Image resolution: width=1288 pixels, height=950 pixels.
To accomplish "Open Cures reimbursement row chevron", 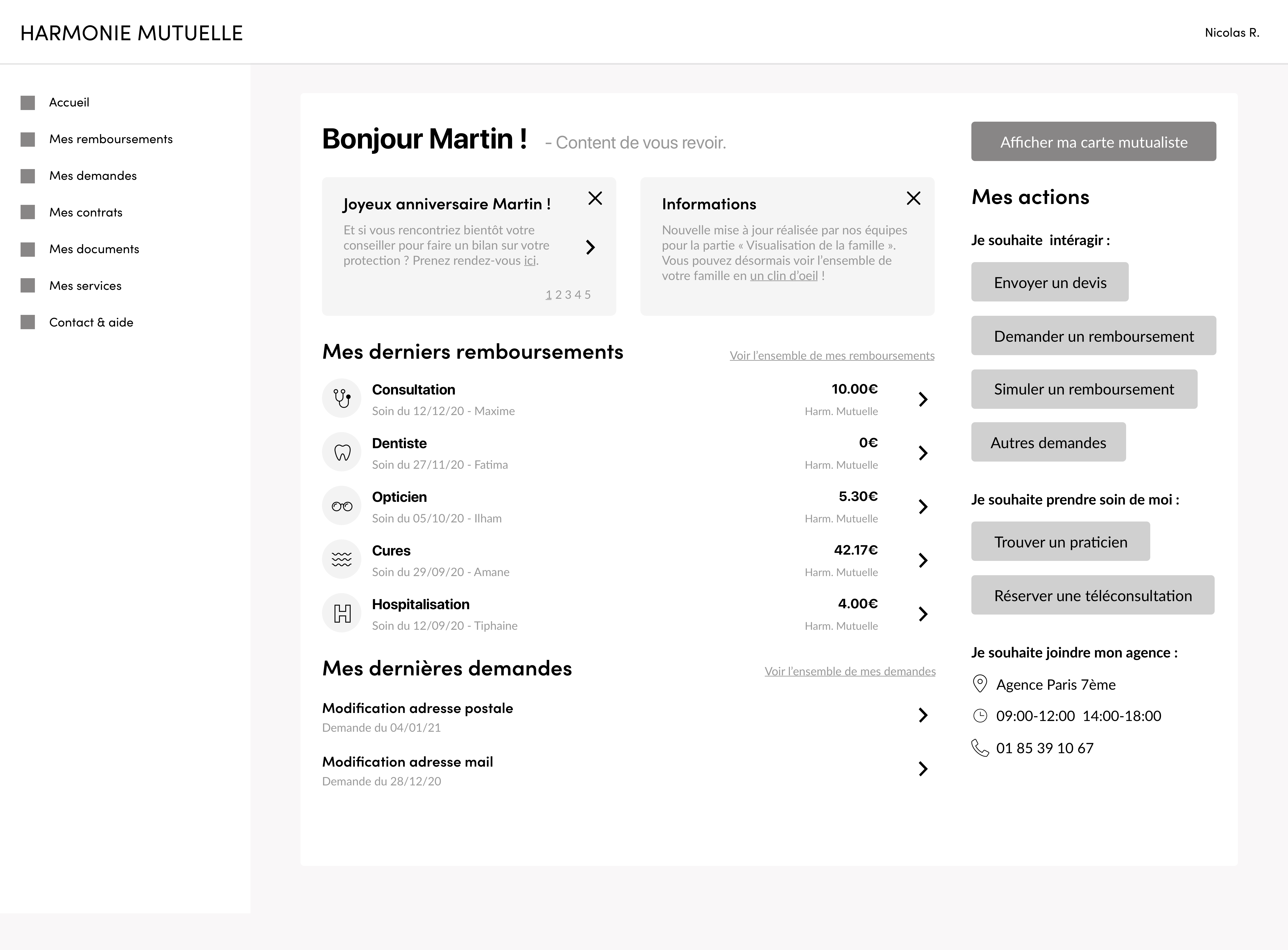I will 923,560.
